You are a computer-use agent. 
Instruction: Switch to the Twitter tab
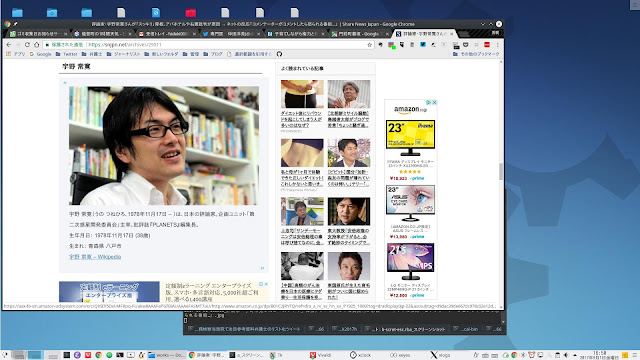coord(231,34)
